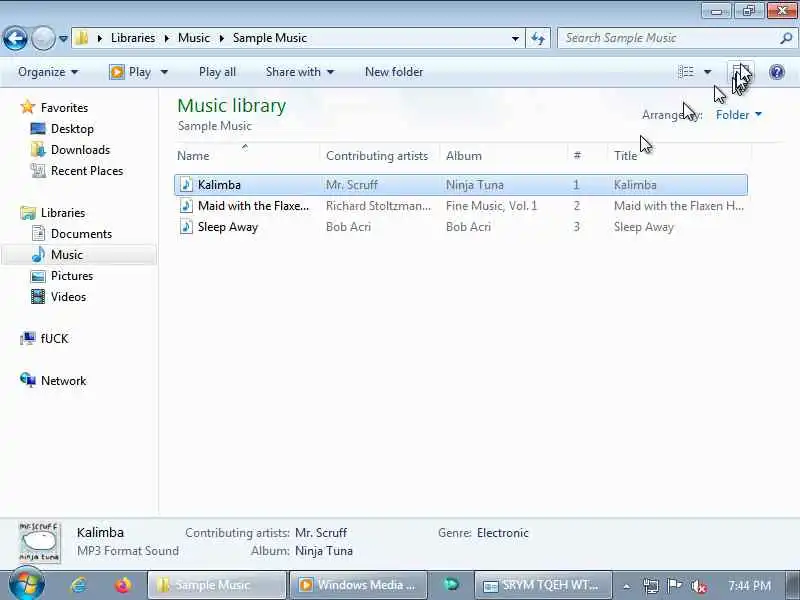Open the Arrange by Folder dropdown
The height and width of the screenshot is (600, 800).
(x=738, y=115)
